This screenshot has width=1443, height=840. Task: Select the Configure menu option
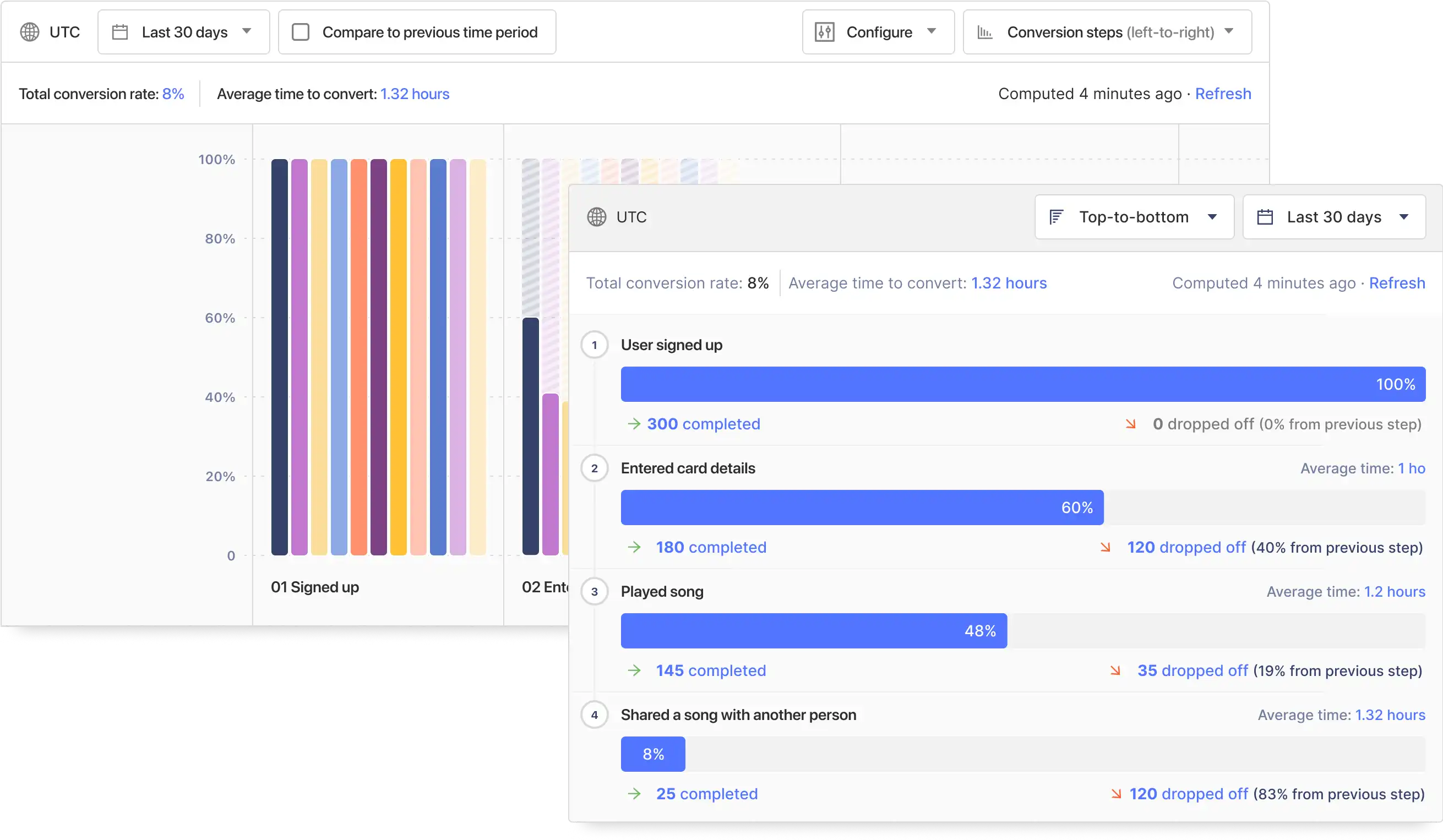877,32
